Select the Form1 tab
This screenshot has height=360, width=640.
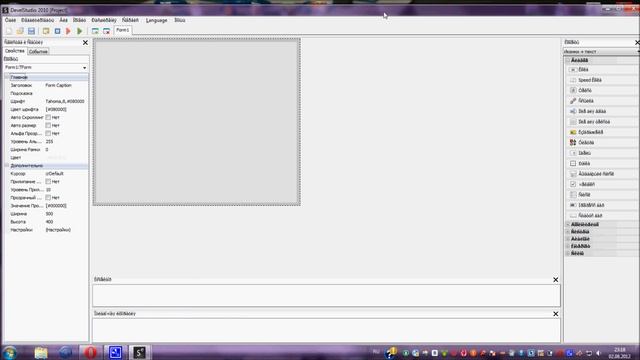click(x=122, y=30)
